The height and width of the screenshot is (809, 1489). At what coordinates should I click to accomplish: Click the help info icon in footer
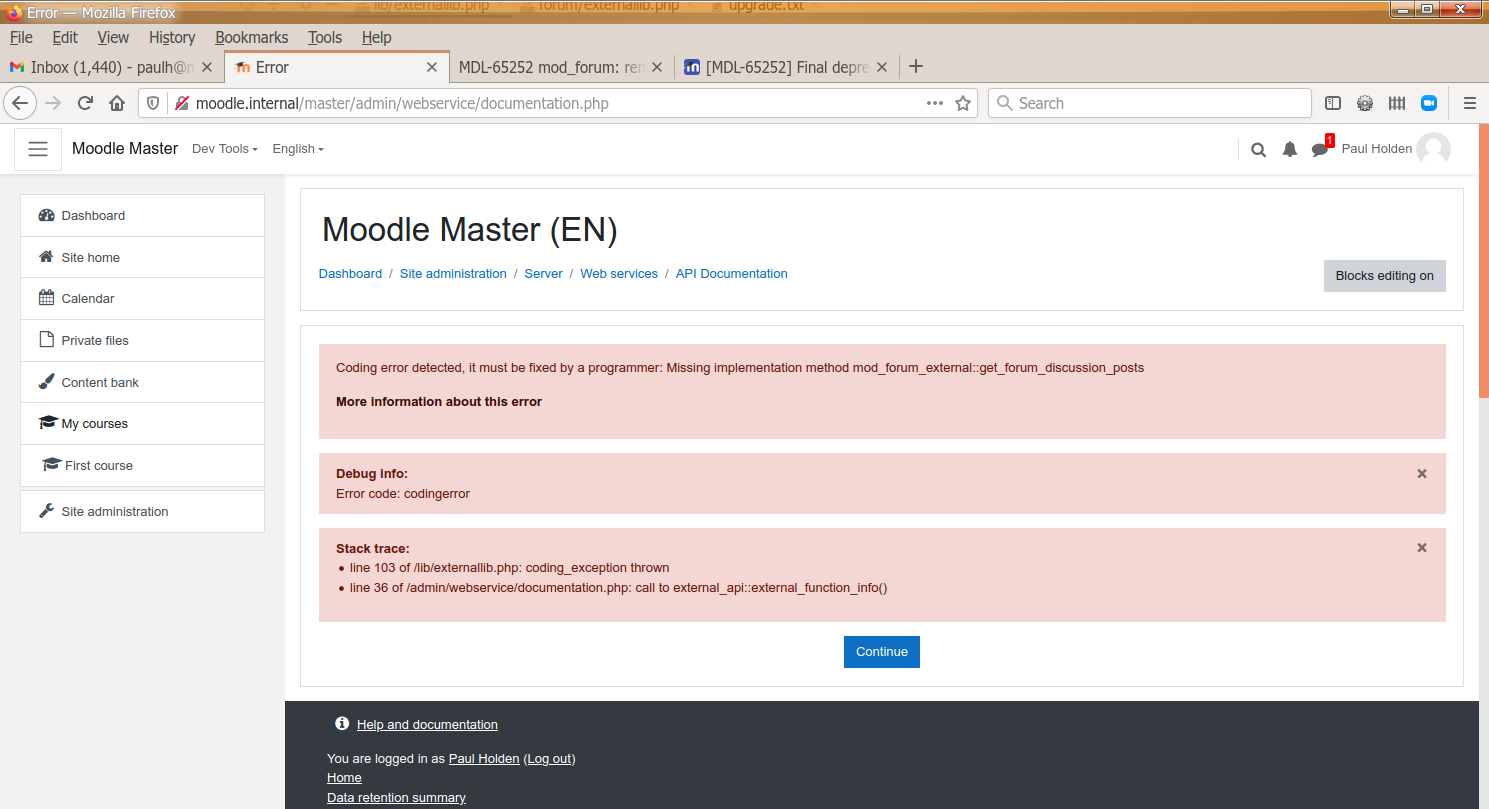point(342,723)
